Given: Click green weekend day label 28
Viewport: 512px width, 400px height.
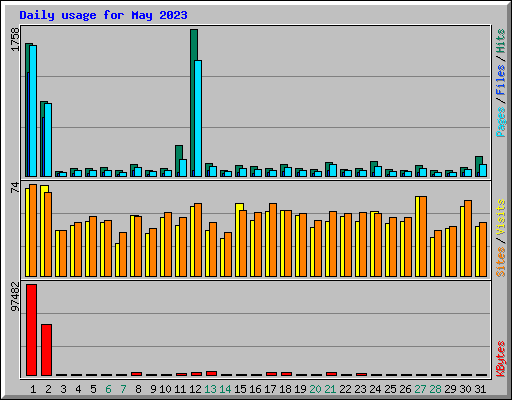Looking at the screenshot, I should pos(435,389).
